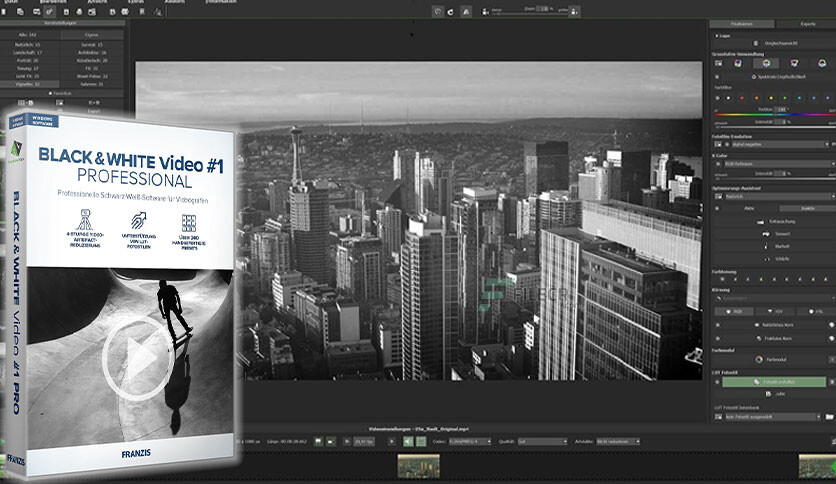Switch to the Experte tab
The height and width of the screenshot is (484, 836).
tap(807, 24)
